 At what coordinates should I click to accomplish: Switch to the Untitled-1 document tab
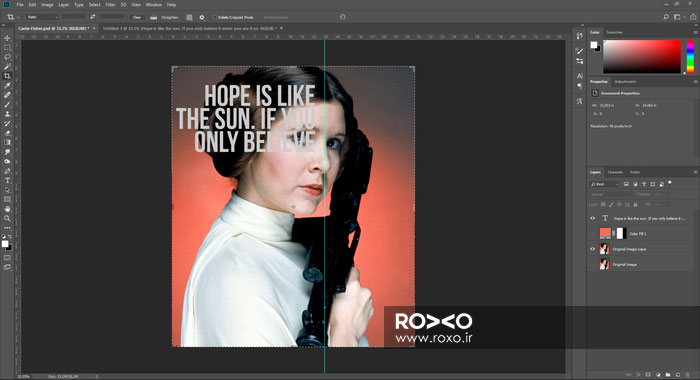(190, 28)
